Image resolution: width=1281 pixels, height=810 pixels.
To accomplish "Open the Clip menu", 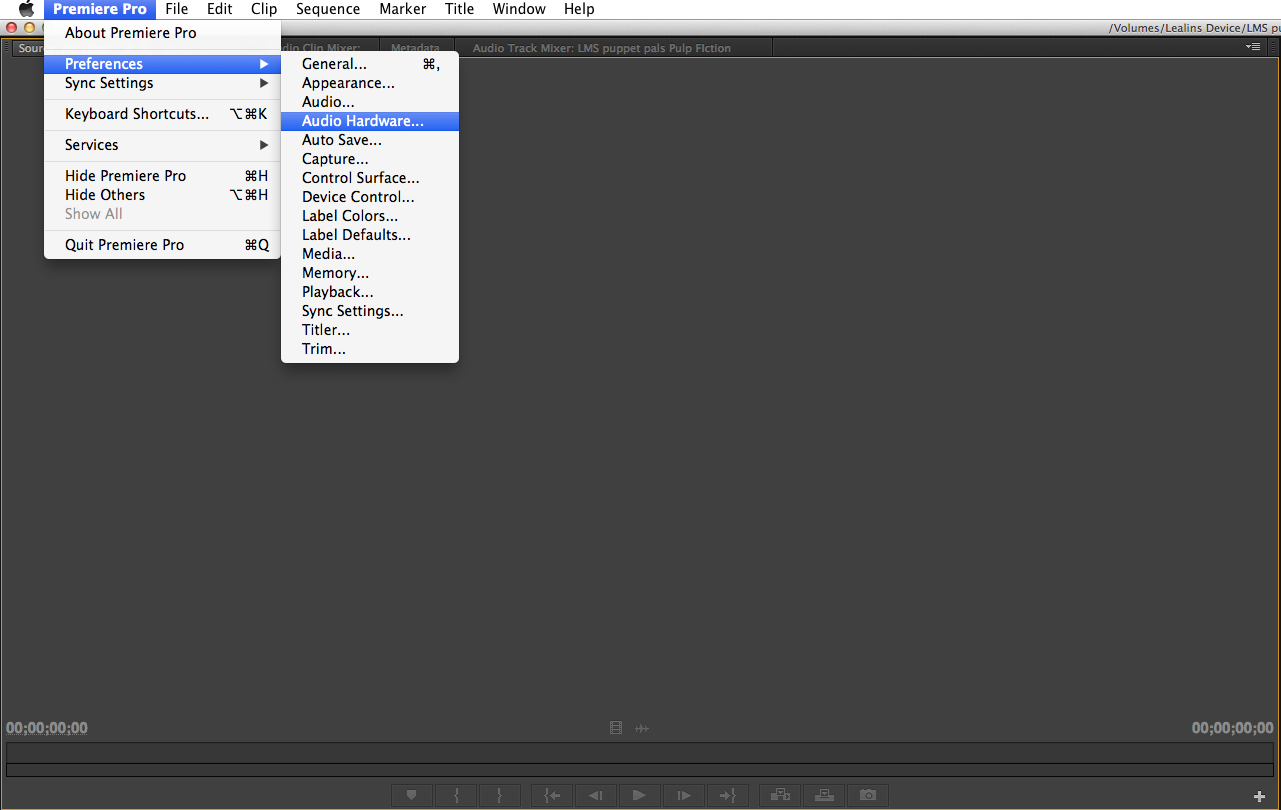I will pyautogui.click(x=264, y=9).
